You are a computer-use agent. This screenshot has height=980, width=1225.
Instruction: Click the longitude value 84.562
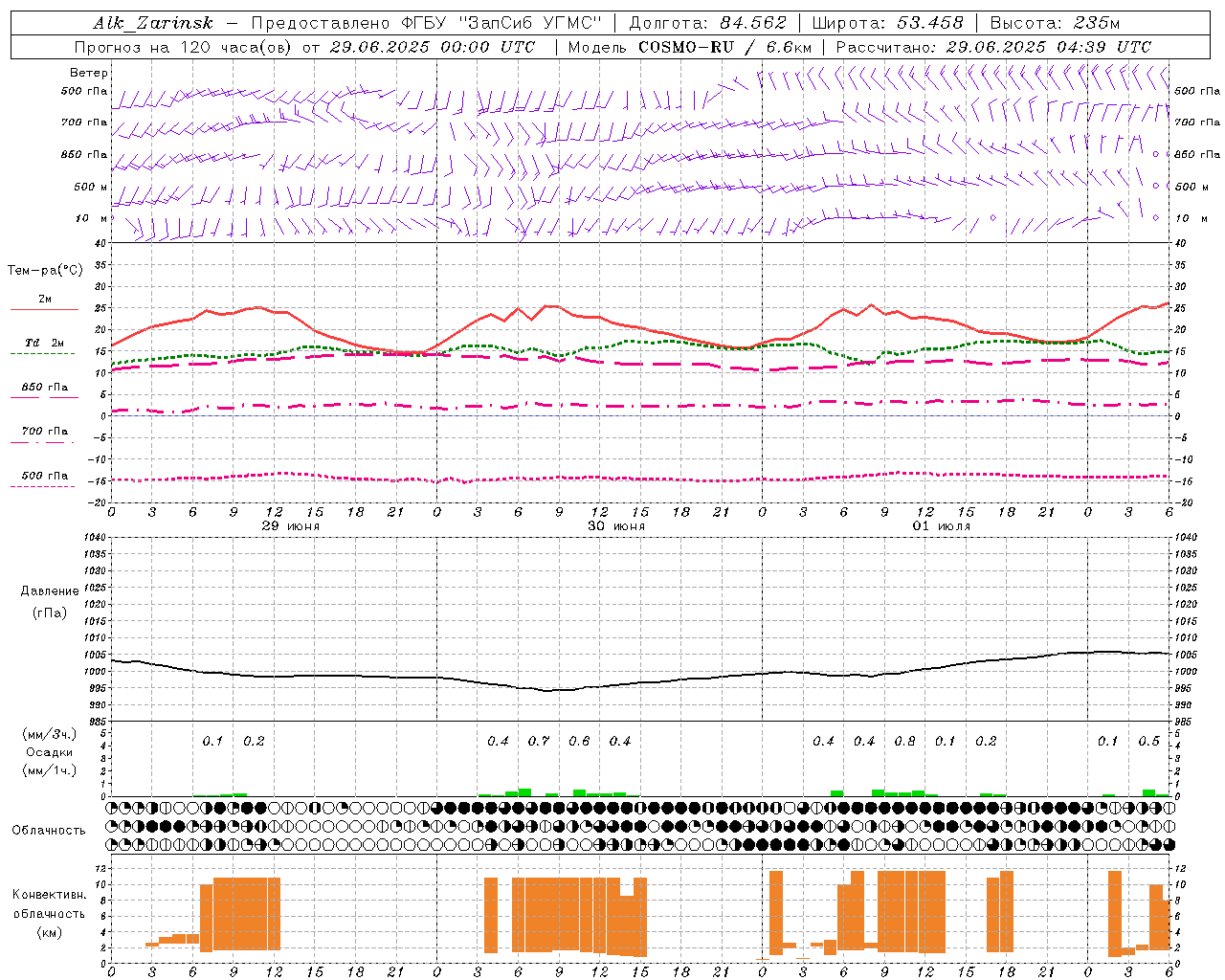753,23
